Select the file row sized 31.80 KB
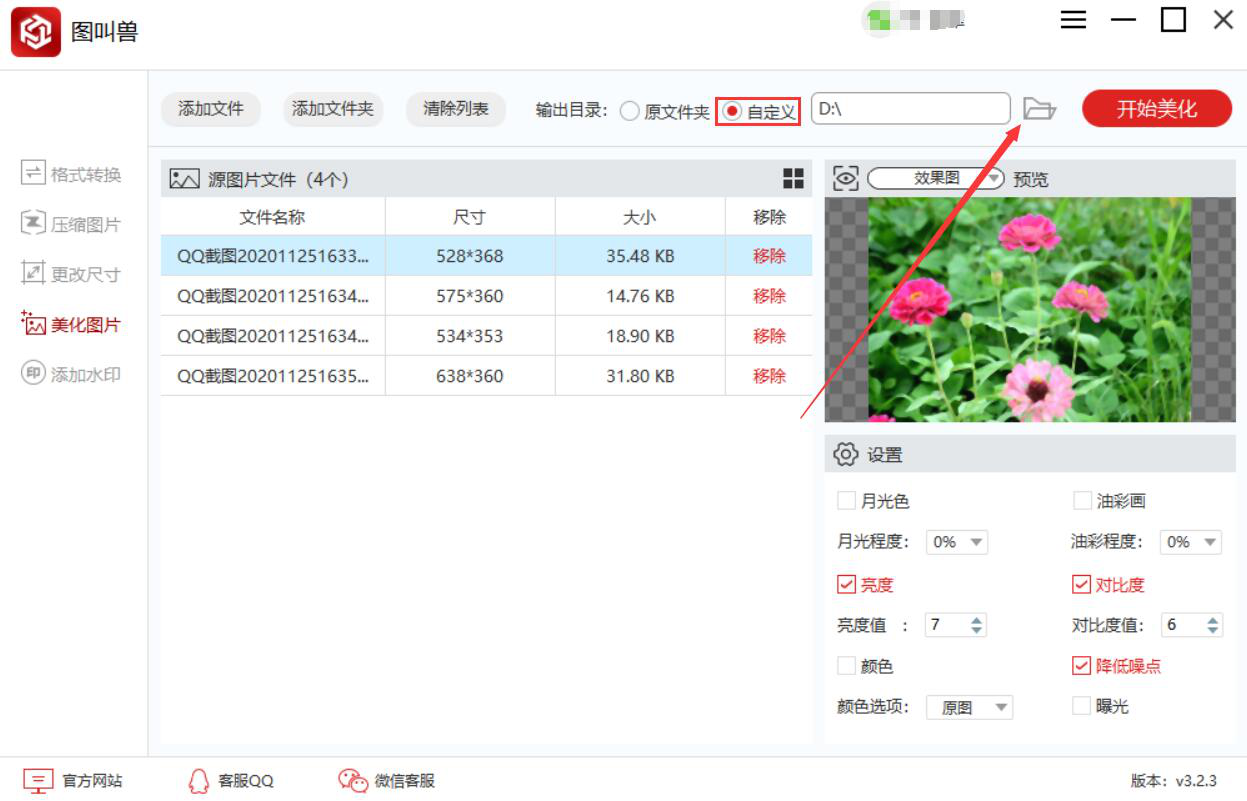The width and height of the screenshot is (1247, 801). click(486, 376)
